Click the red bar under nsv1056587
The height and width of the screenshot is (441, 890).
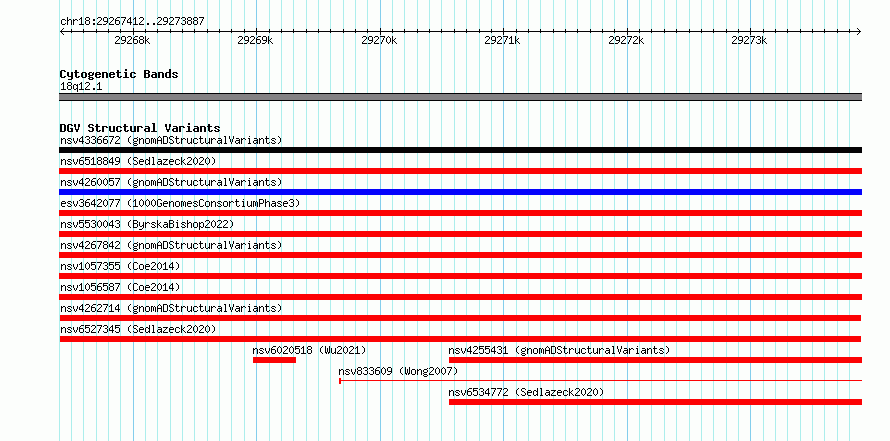(x=461, y=297)
